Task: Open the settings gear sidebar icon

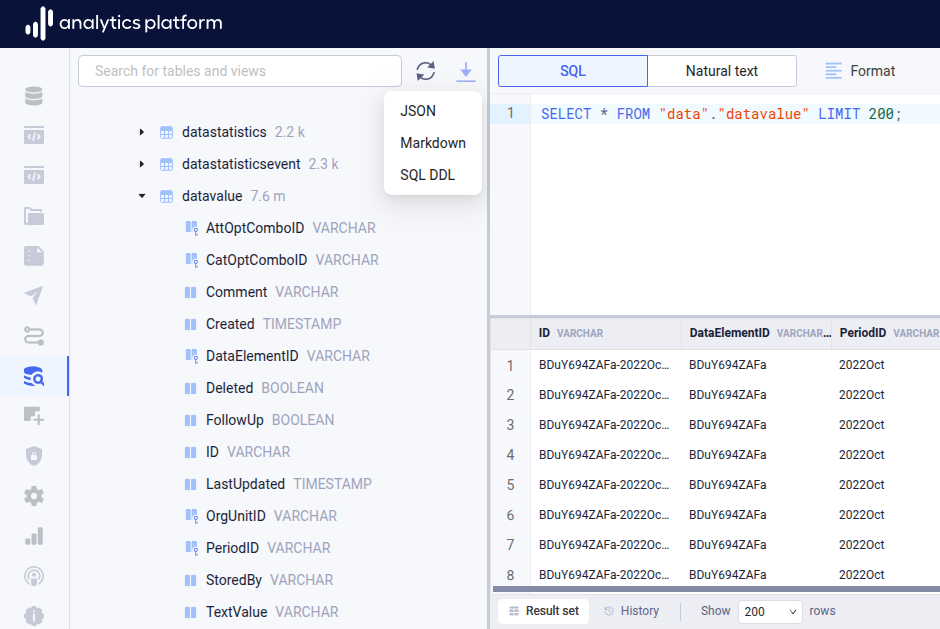Action: (34, 496)
